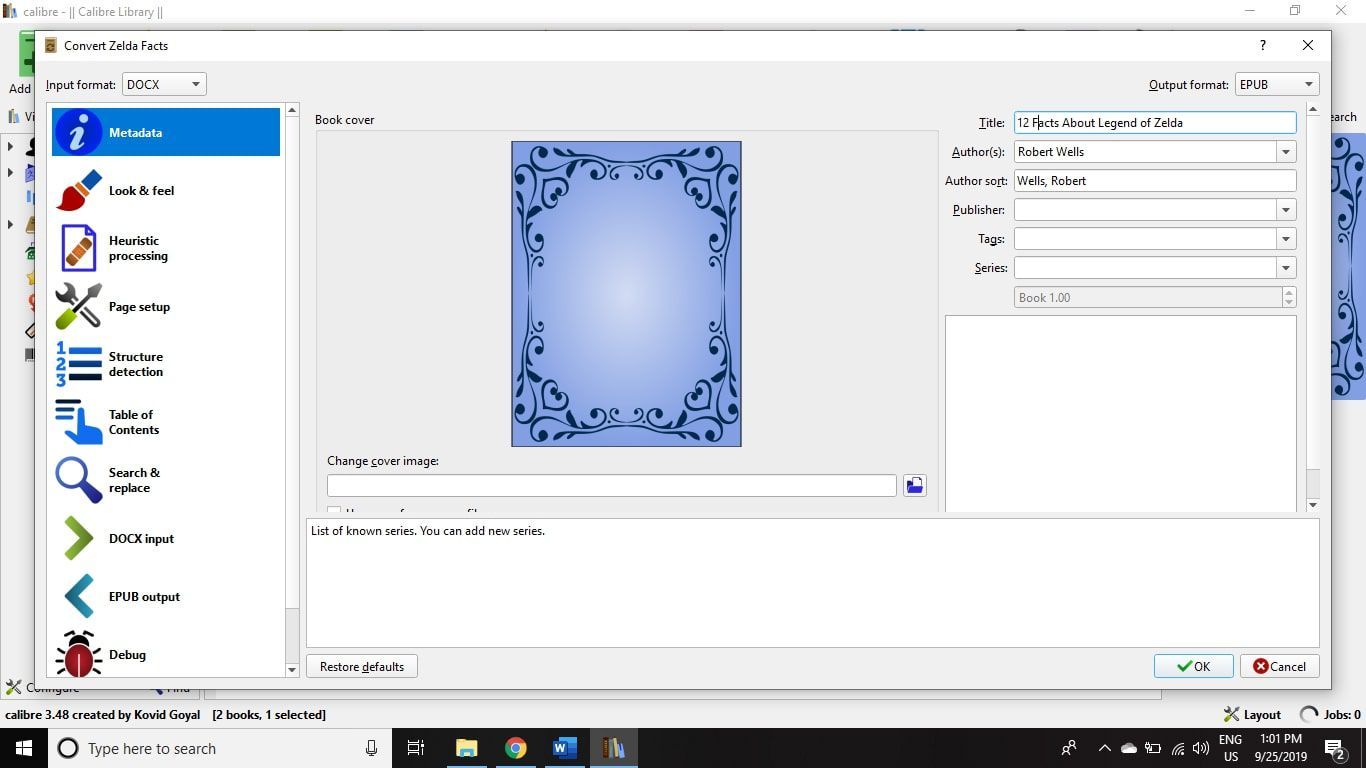Expand the Author(s) dropdown

pos(1286,152)
